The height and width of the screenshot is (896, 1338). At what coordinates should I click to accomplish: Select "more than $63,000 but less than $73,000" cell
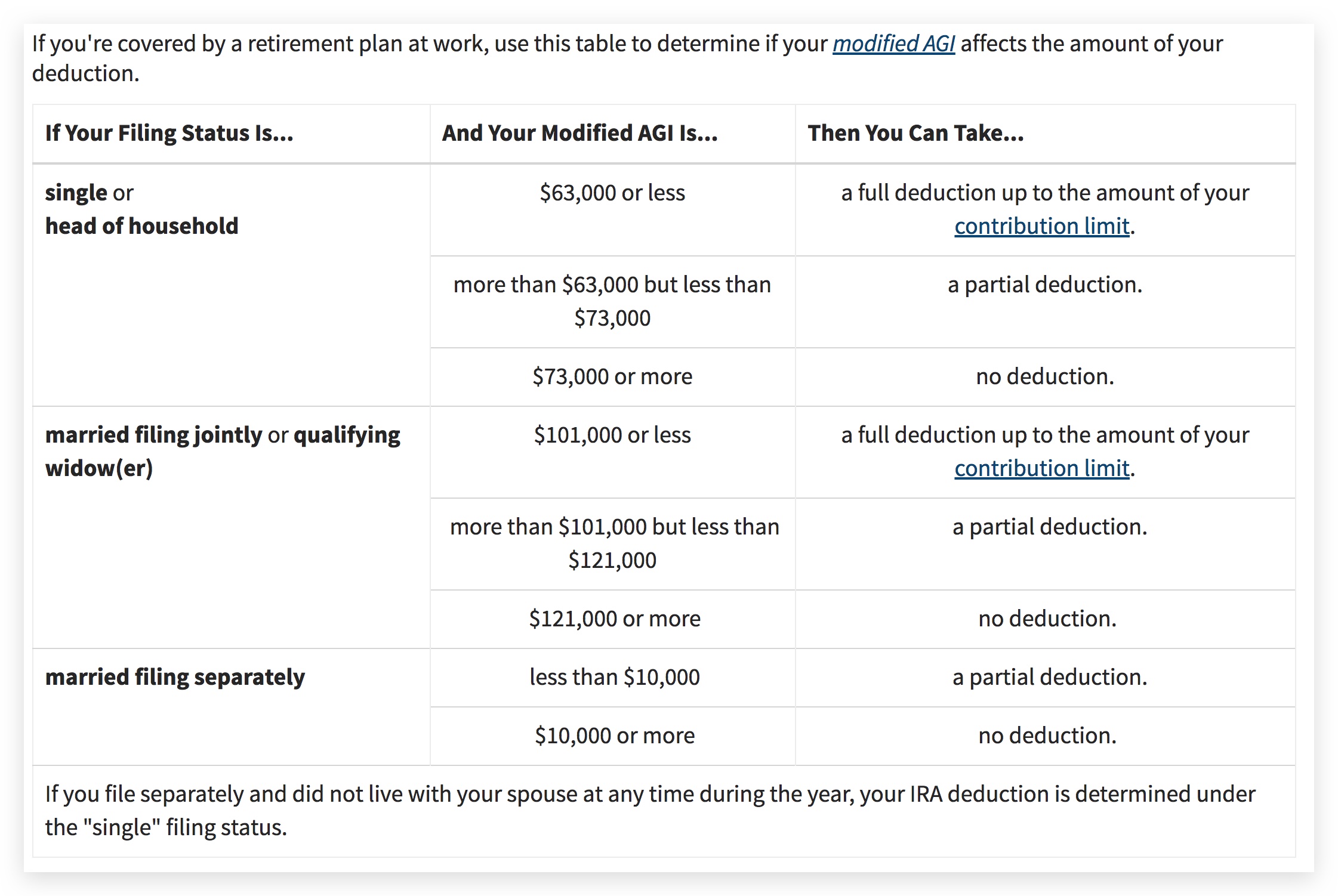coord(612,301)
